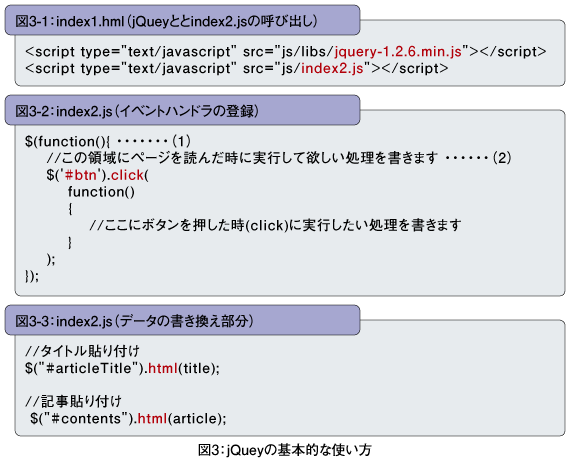Click the ボタンを押した時 comment line
The height and width of the screenshot is (460, 570).
click(x=275, y=225)
